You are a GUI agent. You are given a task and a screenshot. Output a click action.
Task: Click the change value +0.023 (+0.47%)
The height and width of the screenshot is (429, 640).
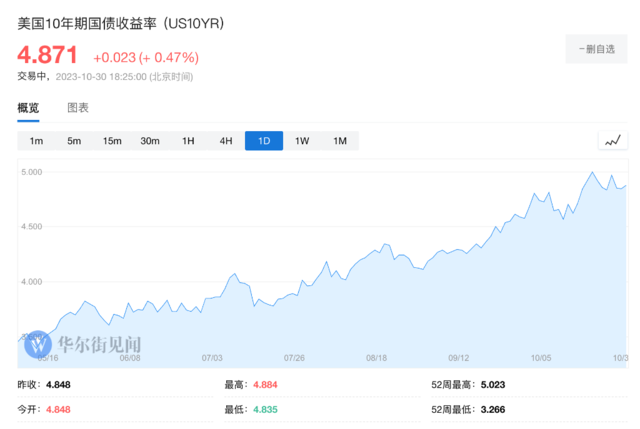[146, 58]
